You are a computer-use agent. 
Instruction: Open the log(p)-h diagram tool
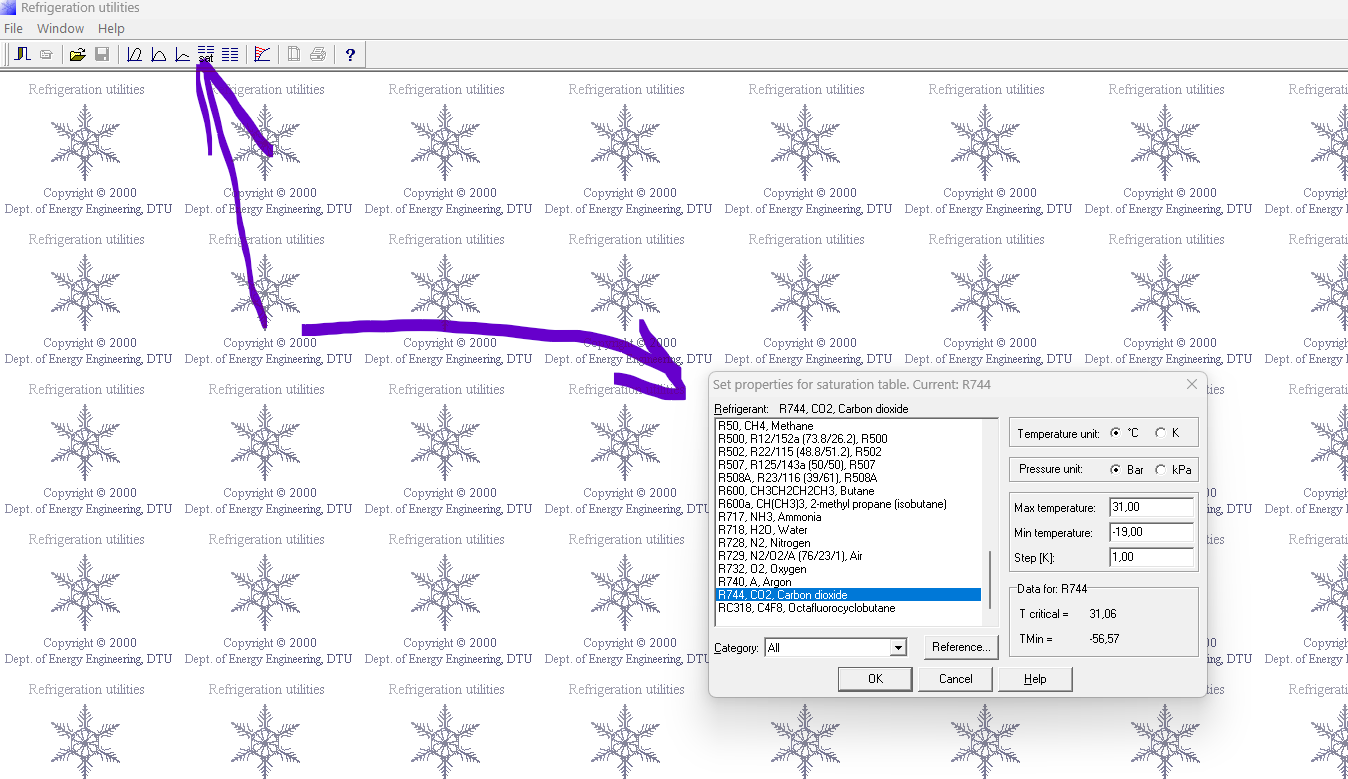[134, 54]
